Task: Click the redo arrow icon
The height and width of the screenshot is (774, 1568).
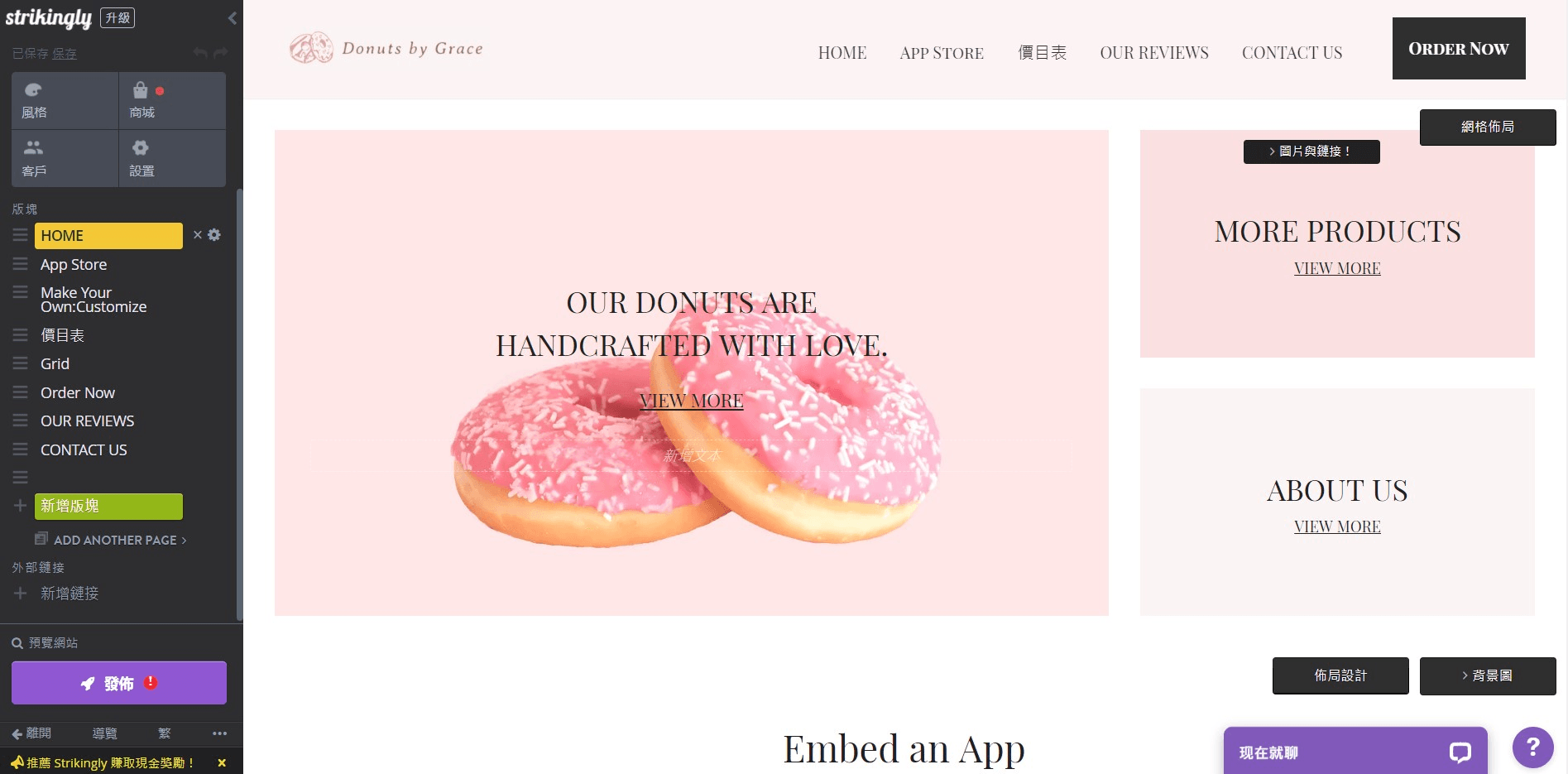Action: click(220, 53)
